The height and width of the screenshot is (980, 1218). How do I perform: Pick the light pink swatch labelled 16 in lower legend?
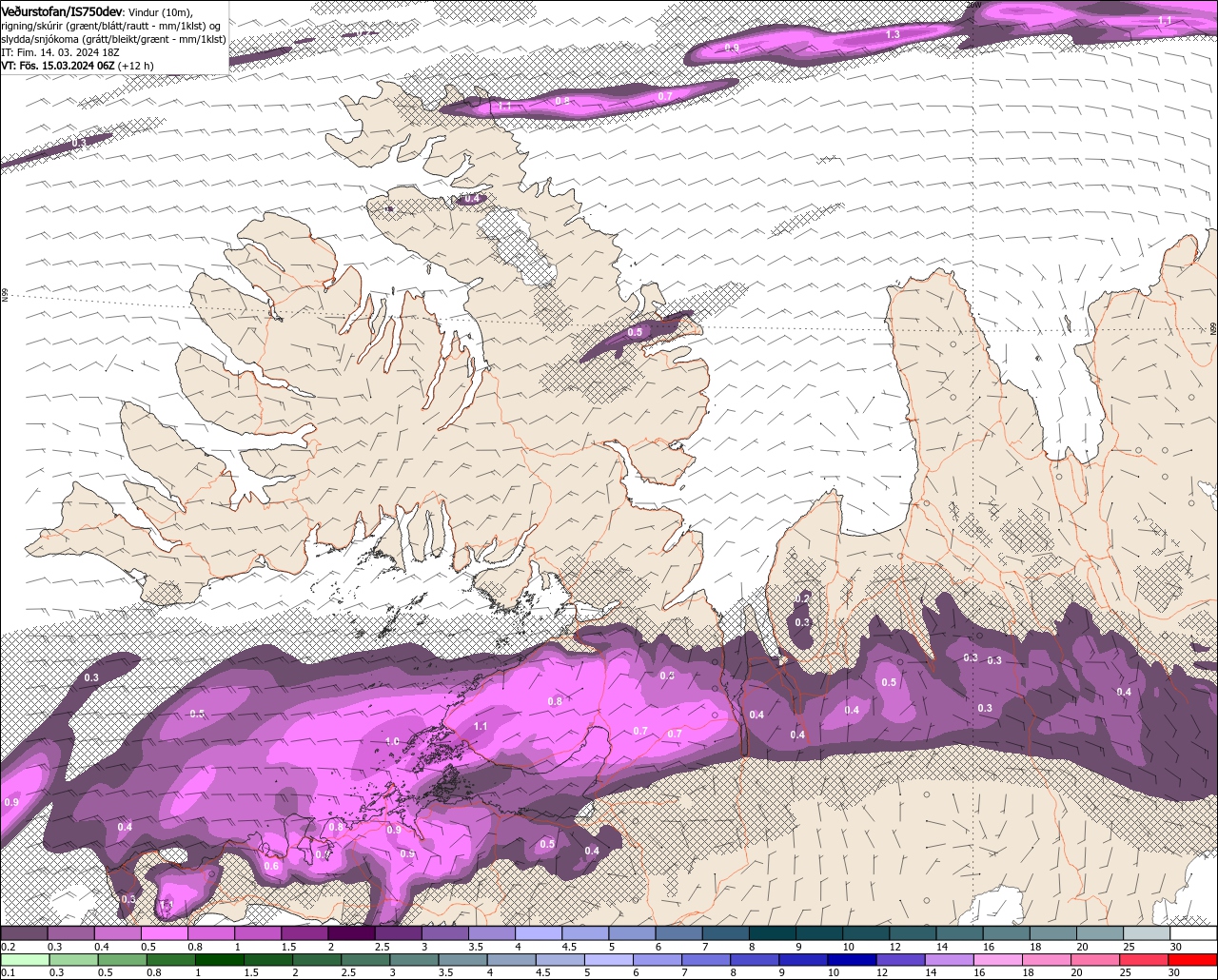(997, 959)
